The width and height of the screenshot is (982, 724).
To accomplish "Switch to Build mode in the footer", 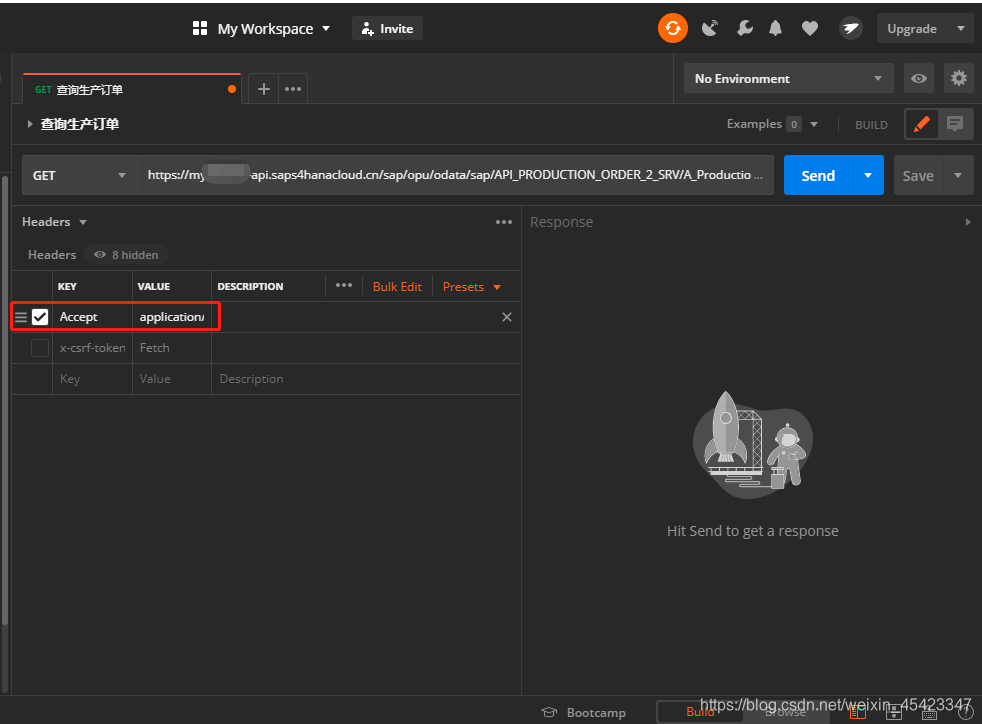I will pos(700,712).
